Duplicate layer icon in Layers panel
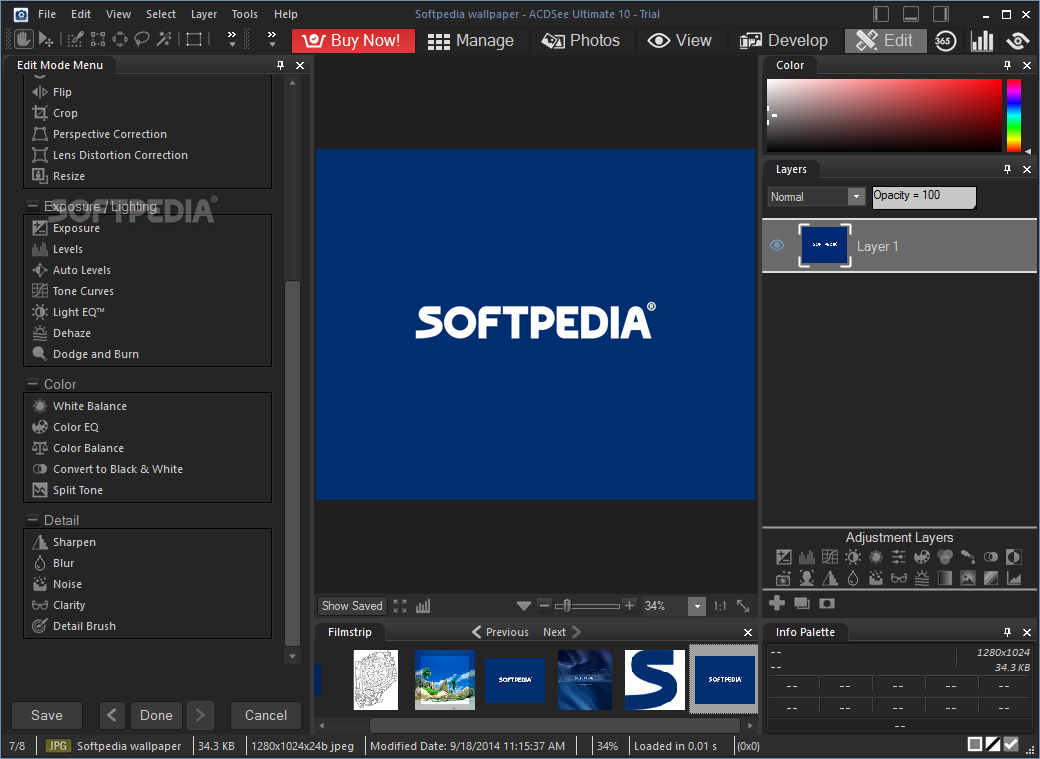Screen dimensions: 1040x759 point(802,603)
